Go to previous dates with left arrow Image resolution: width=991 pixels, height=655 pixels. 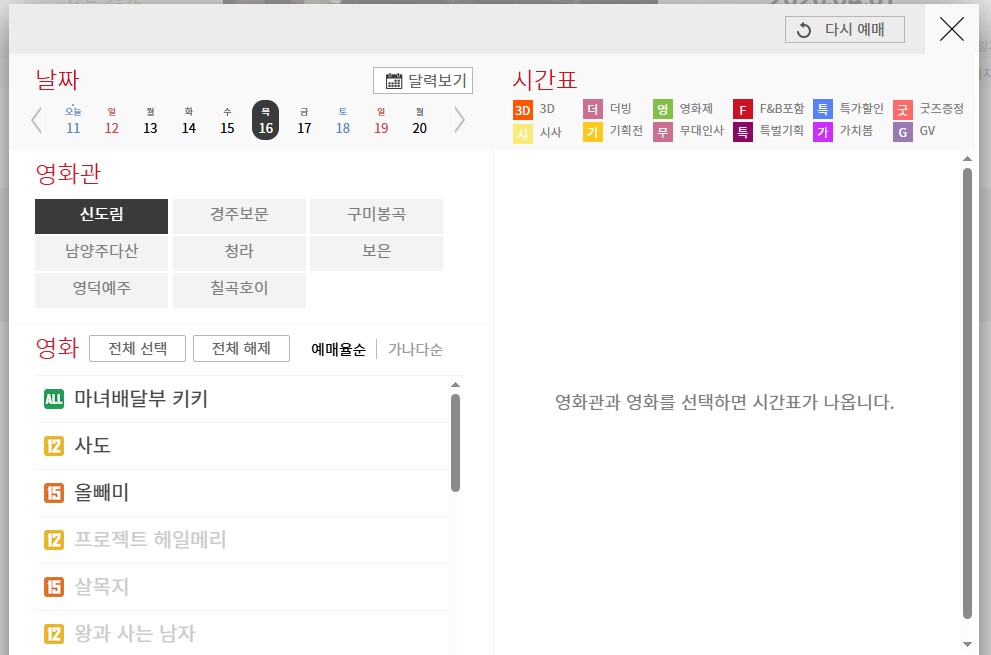[x=37, y=120]
